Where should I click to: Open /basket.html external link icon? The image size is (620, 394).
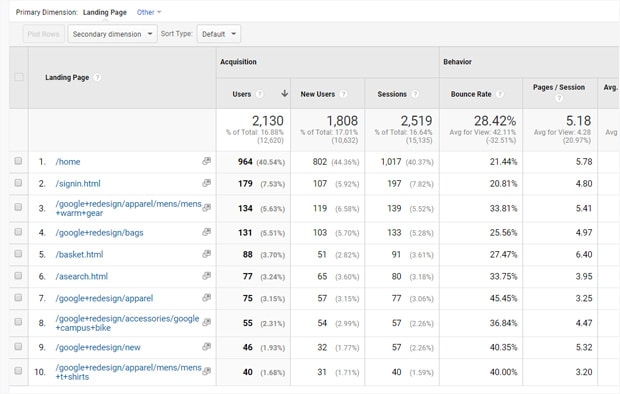tap(206, 254)
